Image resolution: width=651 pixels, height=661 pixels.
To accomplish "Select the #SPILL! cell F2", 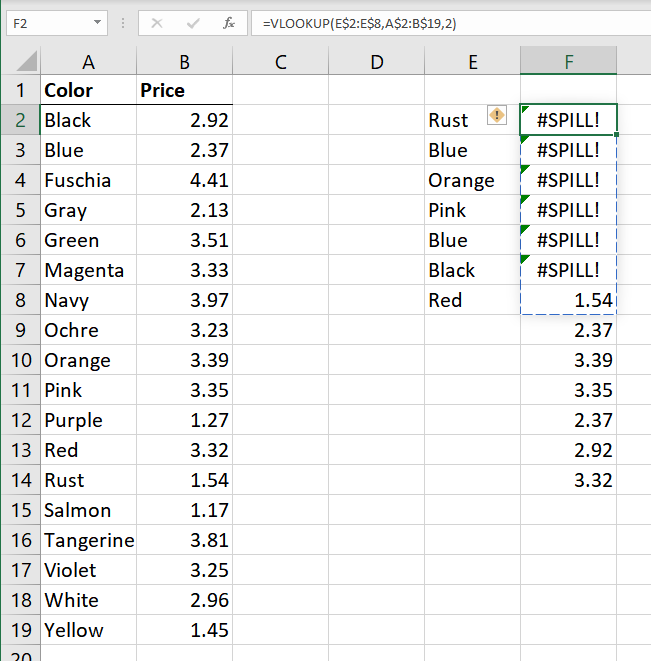I will [568, 120].
